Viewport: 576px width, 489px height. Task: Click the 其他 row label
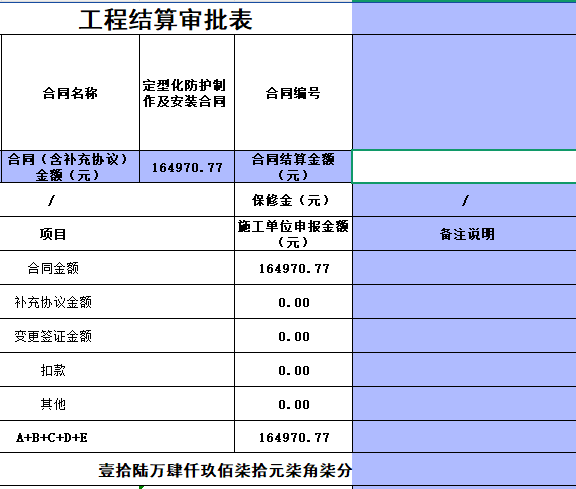(53, 404)
